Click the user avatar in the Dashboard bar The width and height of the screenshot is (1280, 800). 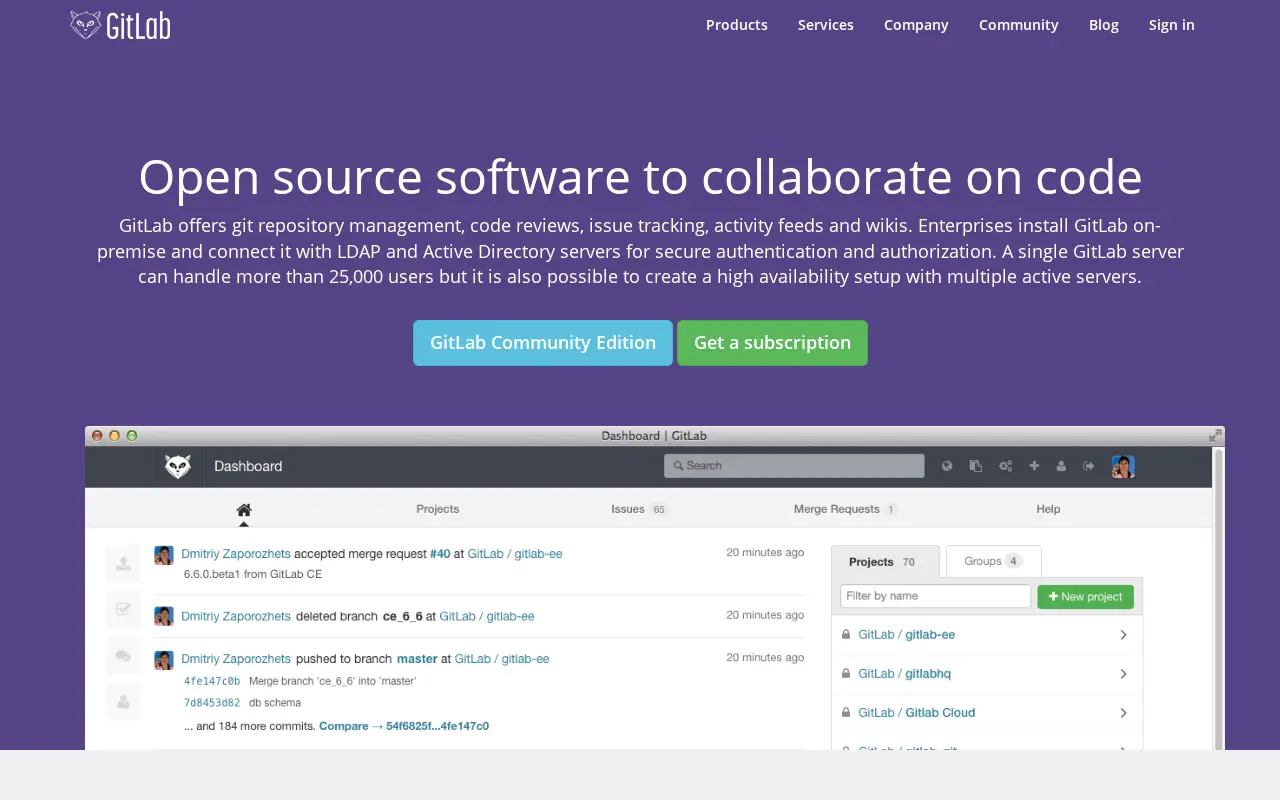1123,466
